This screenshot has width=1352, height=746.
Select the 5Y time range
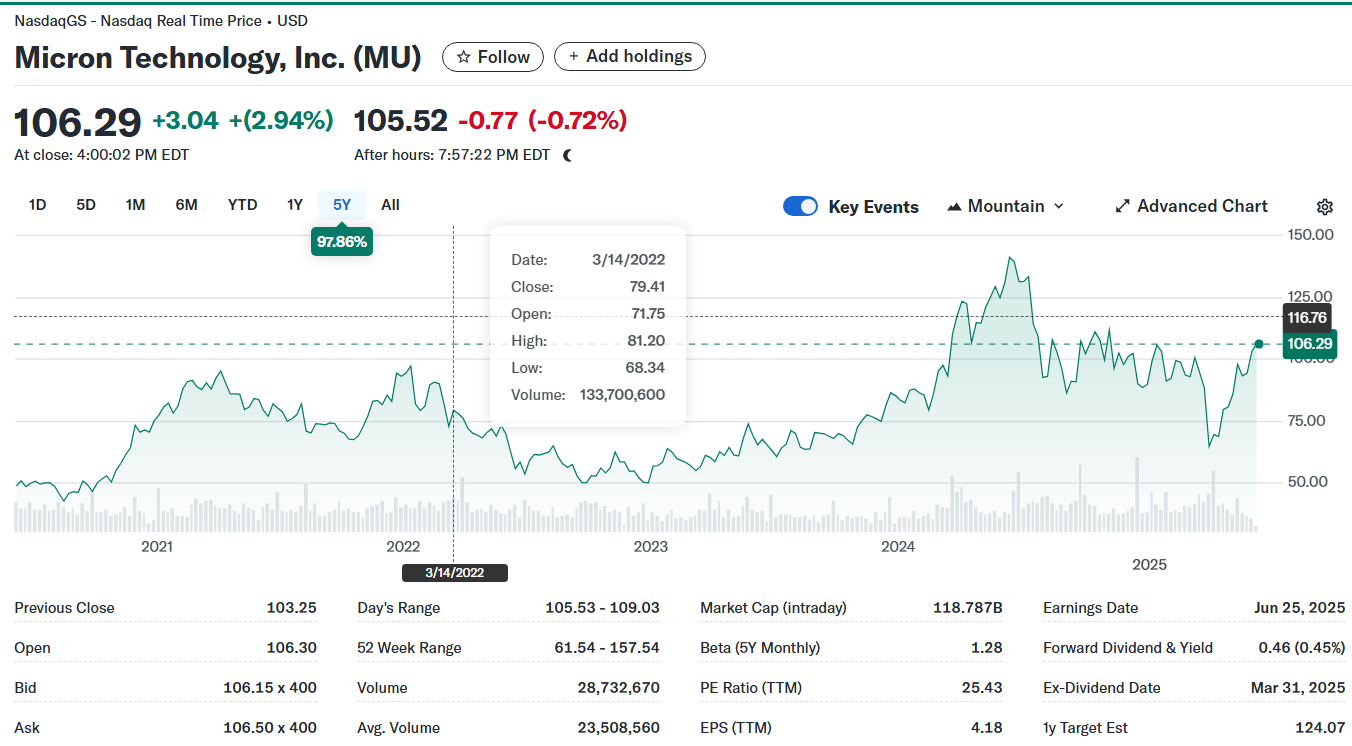click(342, 205)
